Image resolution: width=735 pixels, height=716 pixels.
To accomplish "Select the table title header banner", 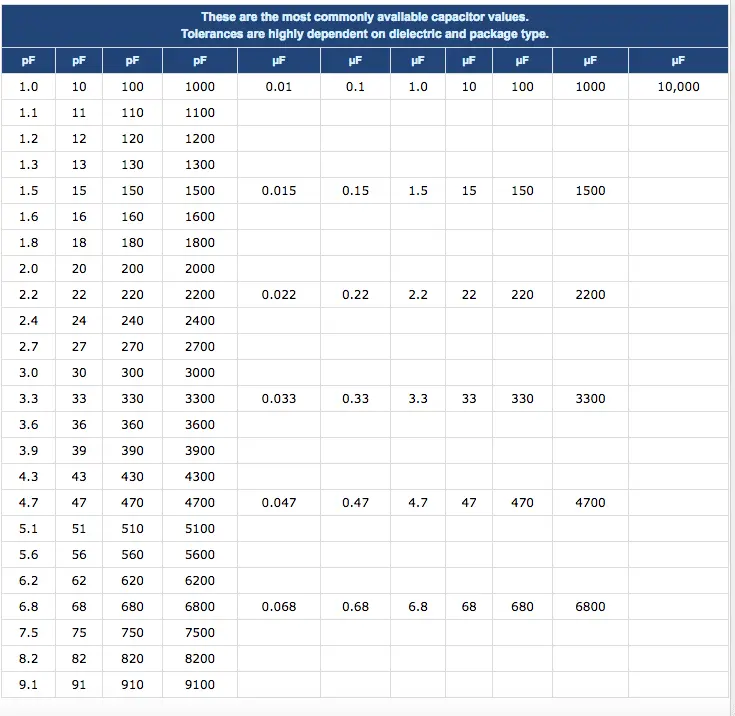I will point(365,26).
